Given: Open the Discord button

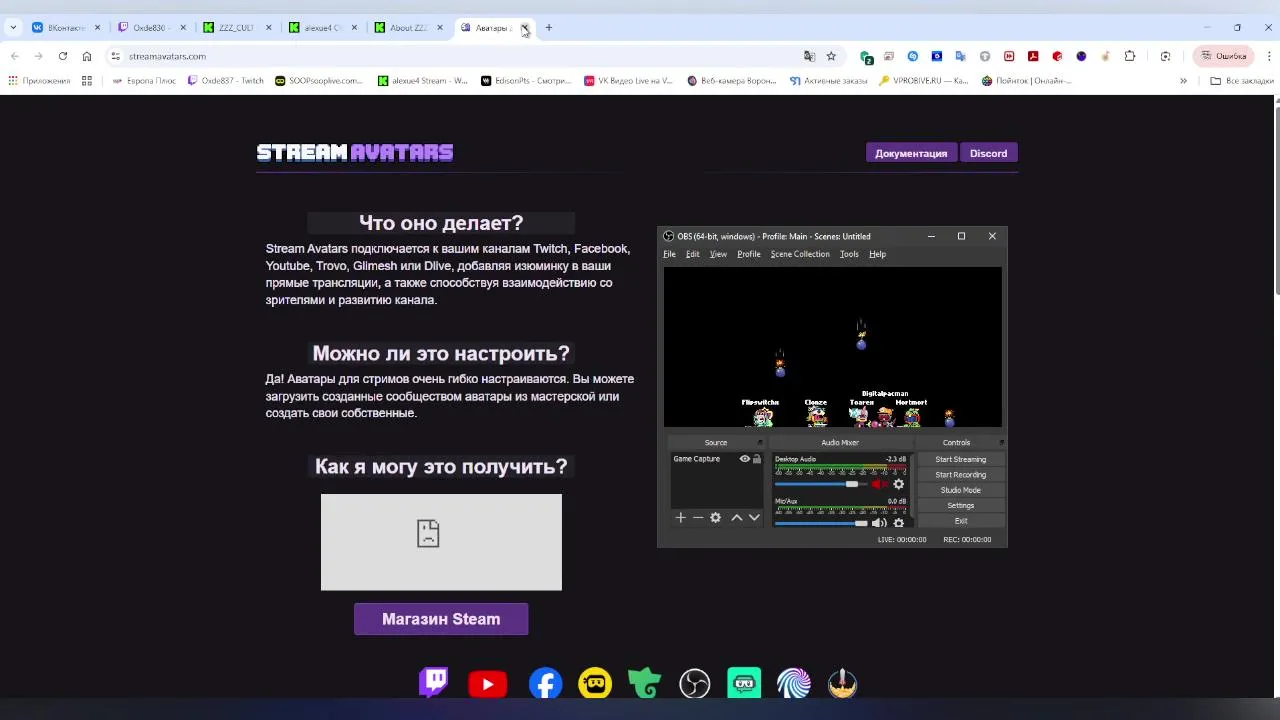Looking at the screenshot, I should click(988, 153).
